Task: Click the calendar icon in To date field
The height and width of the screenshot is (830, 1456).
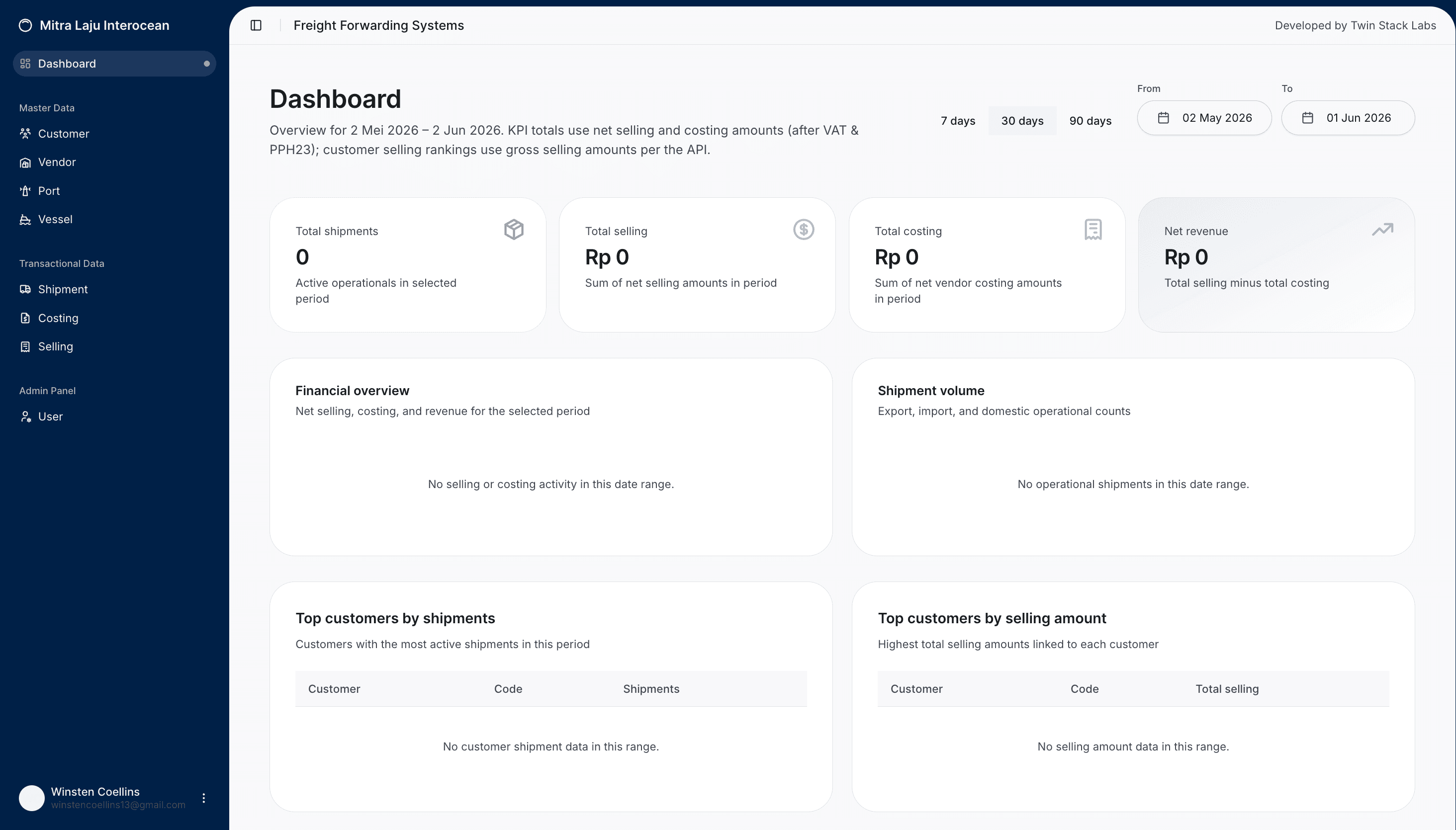Action: 1308,118
